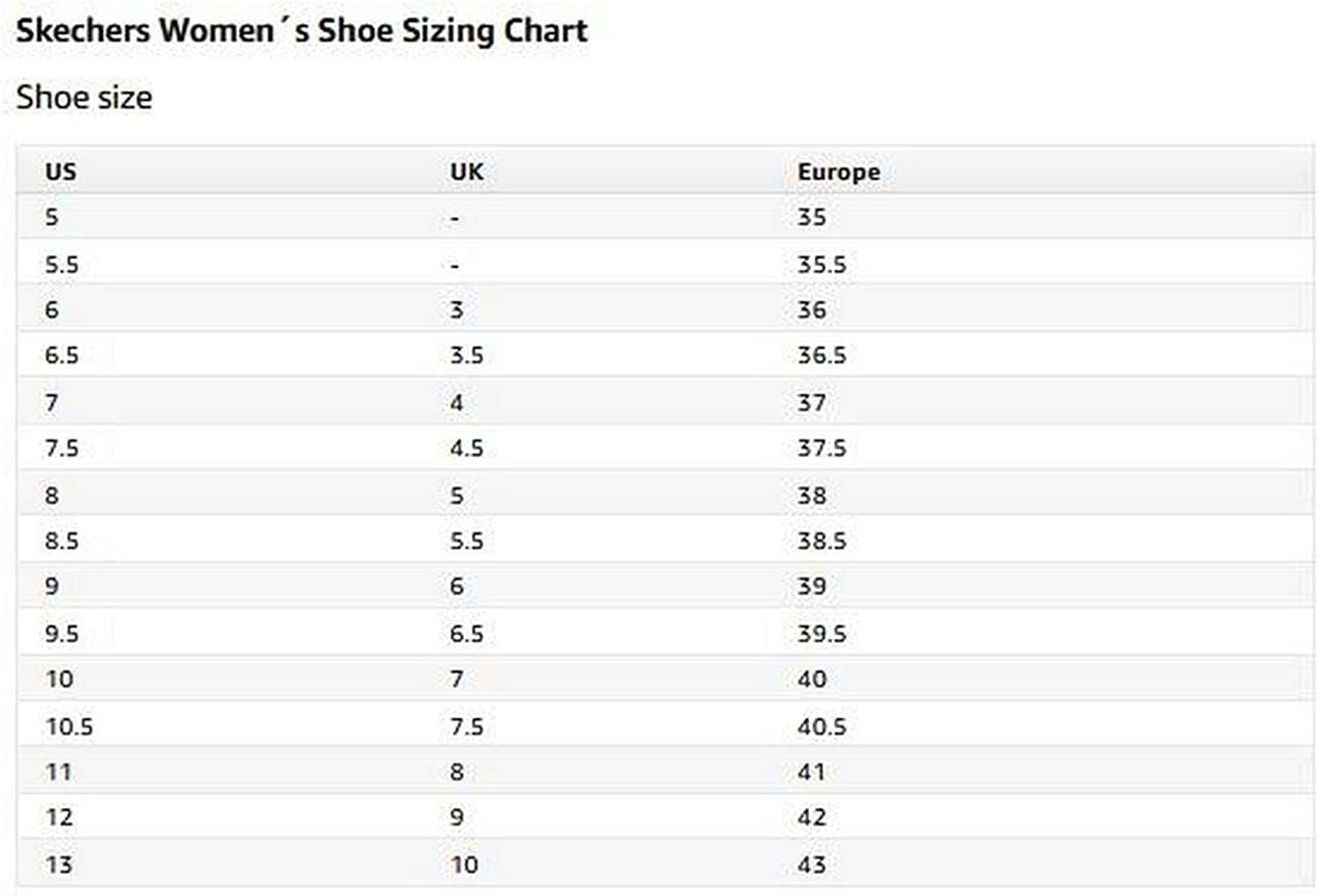Click the Skechers Women's Shoe Sizing Chart title
The image size is (1318, 896).
click(x=301, y=31)
